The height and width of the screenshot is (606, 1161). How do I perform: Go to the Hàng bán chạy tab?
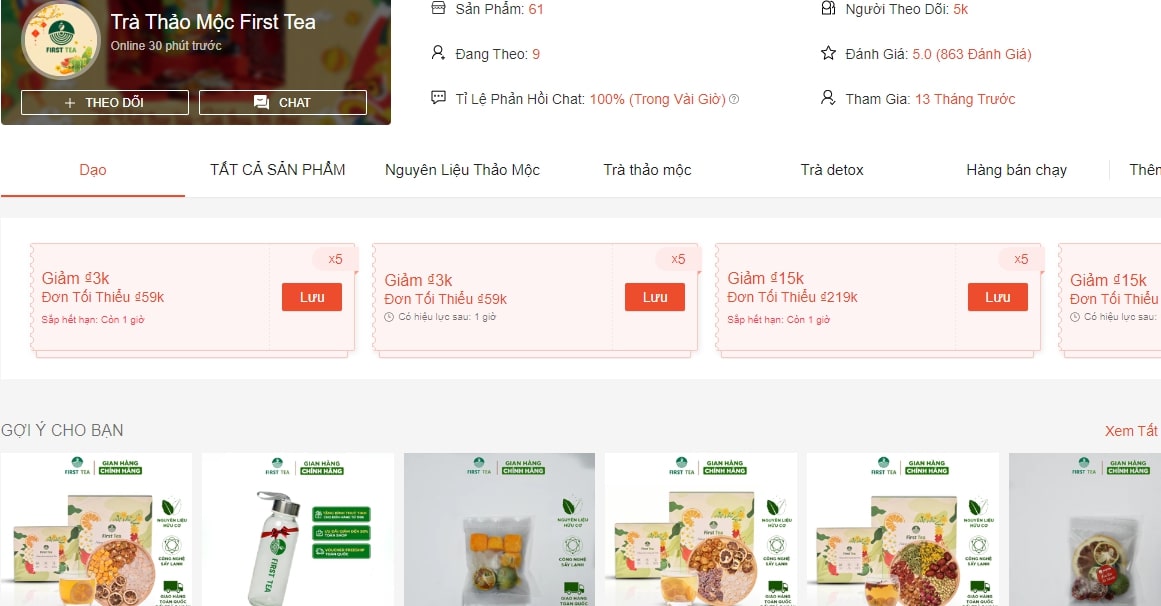click(1016, 170)
